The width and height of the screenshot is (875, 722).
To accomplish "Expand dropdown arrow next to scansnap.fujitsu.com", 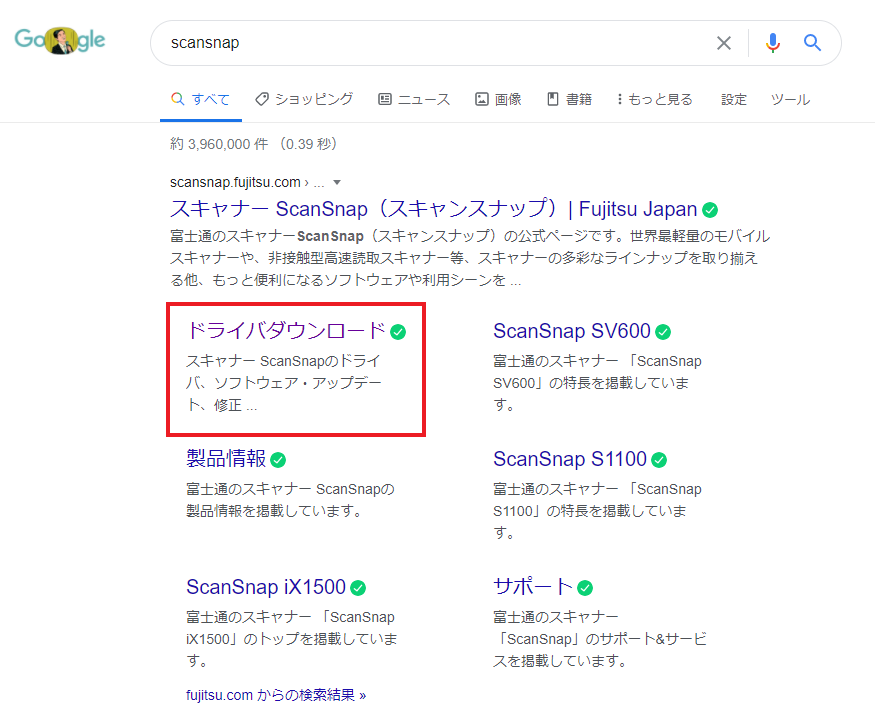I will pyautogui.click(x=336, y=182).
